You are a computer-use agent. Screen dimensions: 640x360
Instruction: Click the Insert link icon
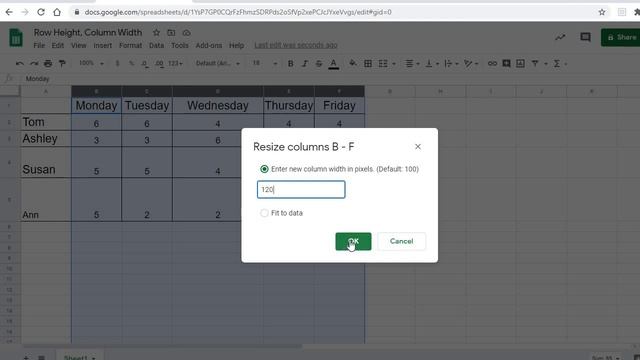point(492,63)
